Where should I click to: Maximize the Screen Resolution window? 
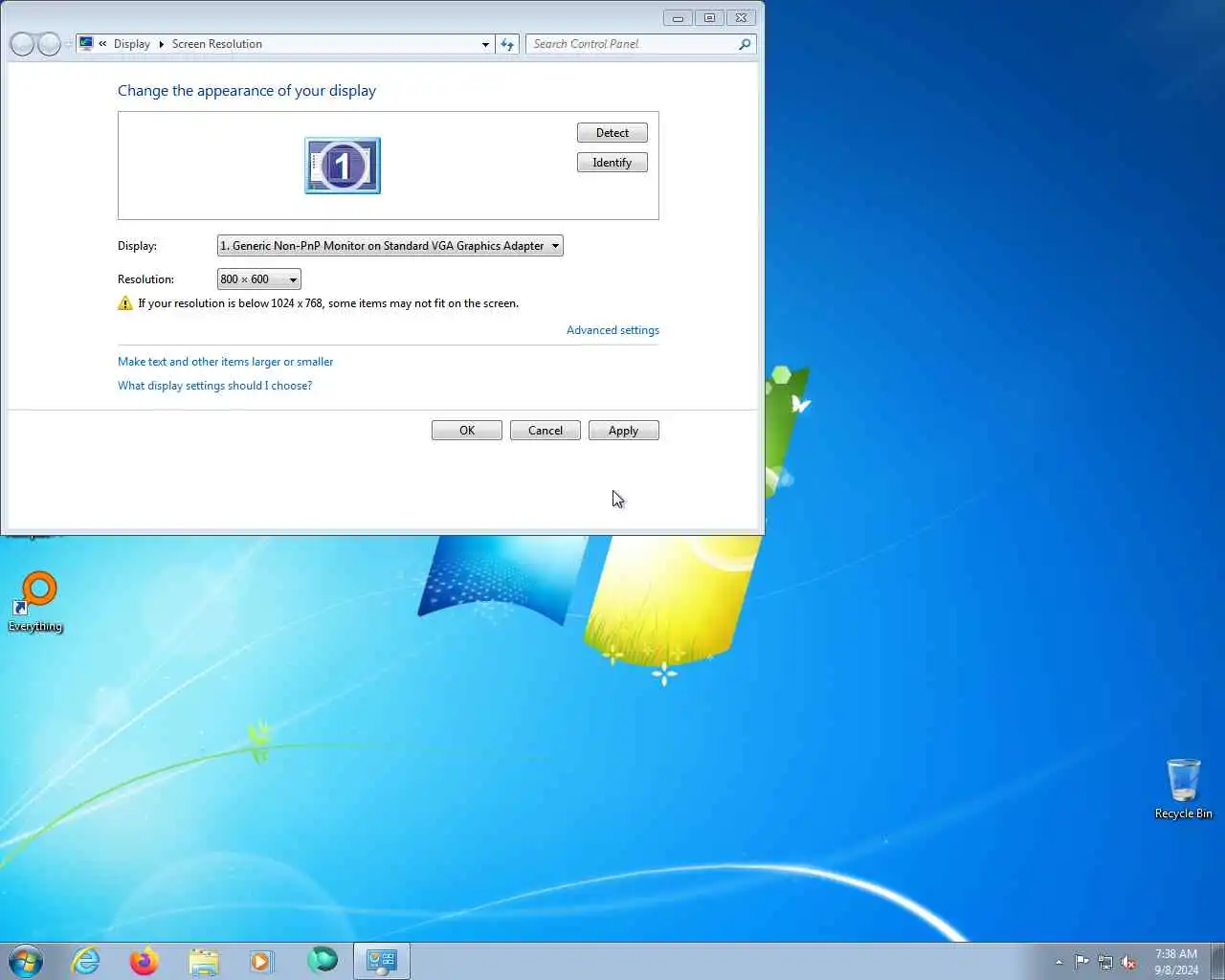coord(709,18)
